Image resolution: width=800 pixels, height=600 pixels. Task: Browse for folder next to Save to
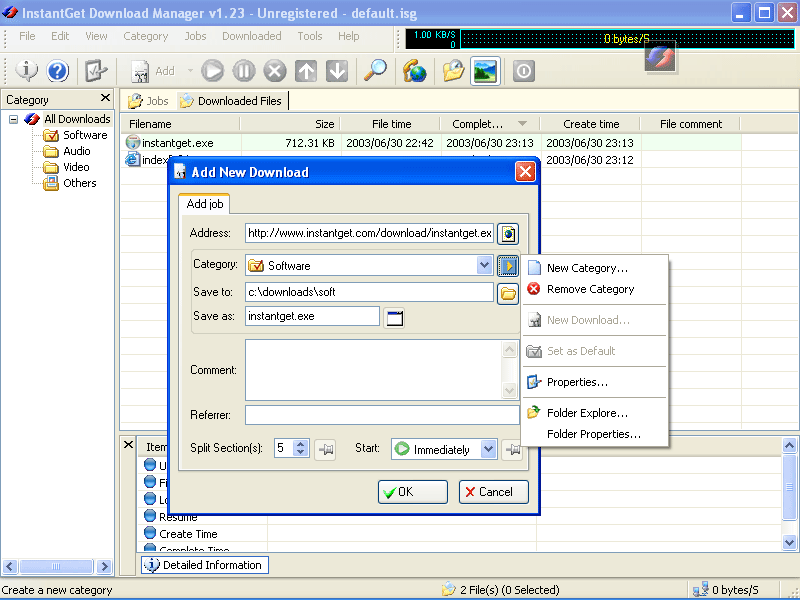tap(508, 293)
